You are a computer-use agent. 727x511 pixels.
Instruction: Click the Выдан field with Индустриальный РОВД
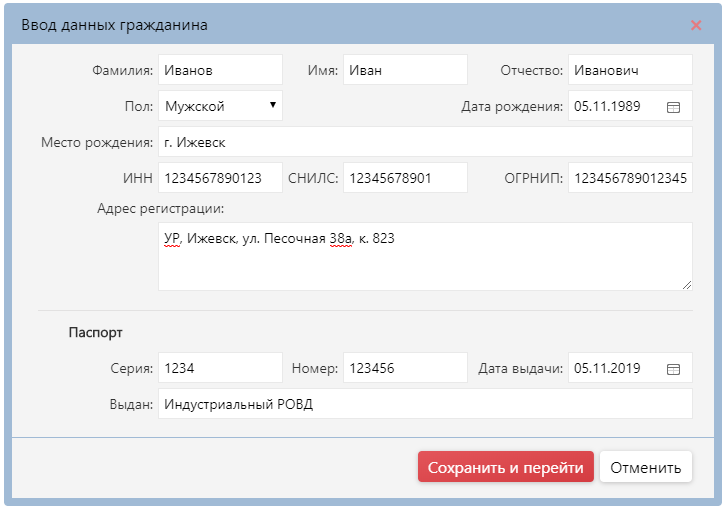[x=425, y=404]
